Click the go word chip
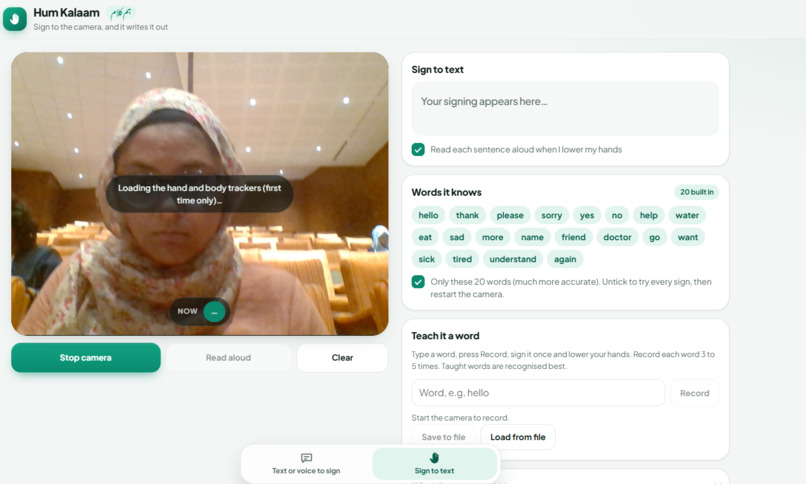 (654, 237)
